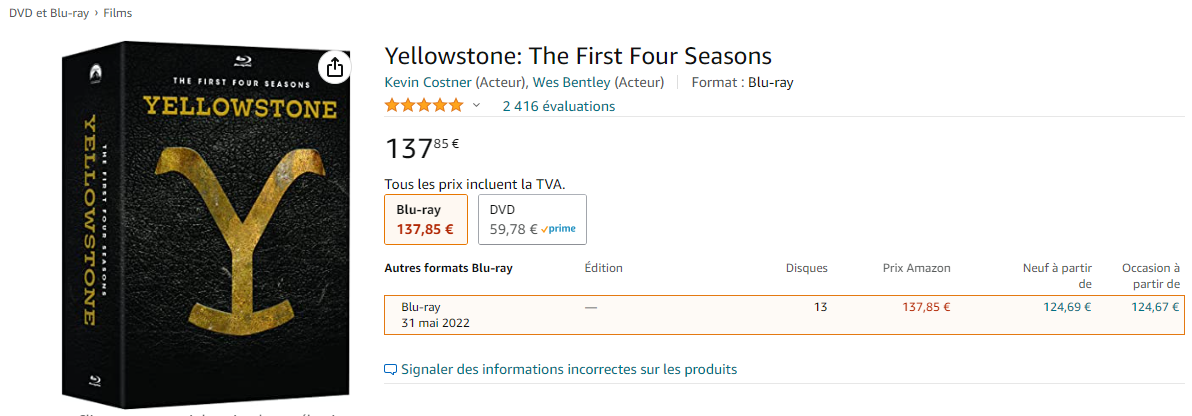The height and width of the screenshot is (416, 1192).
Task: Click the share icon on product image
Action: tap(334, 68)
